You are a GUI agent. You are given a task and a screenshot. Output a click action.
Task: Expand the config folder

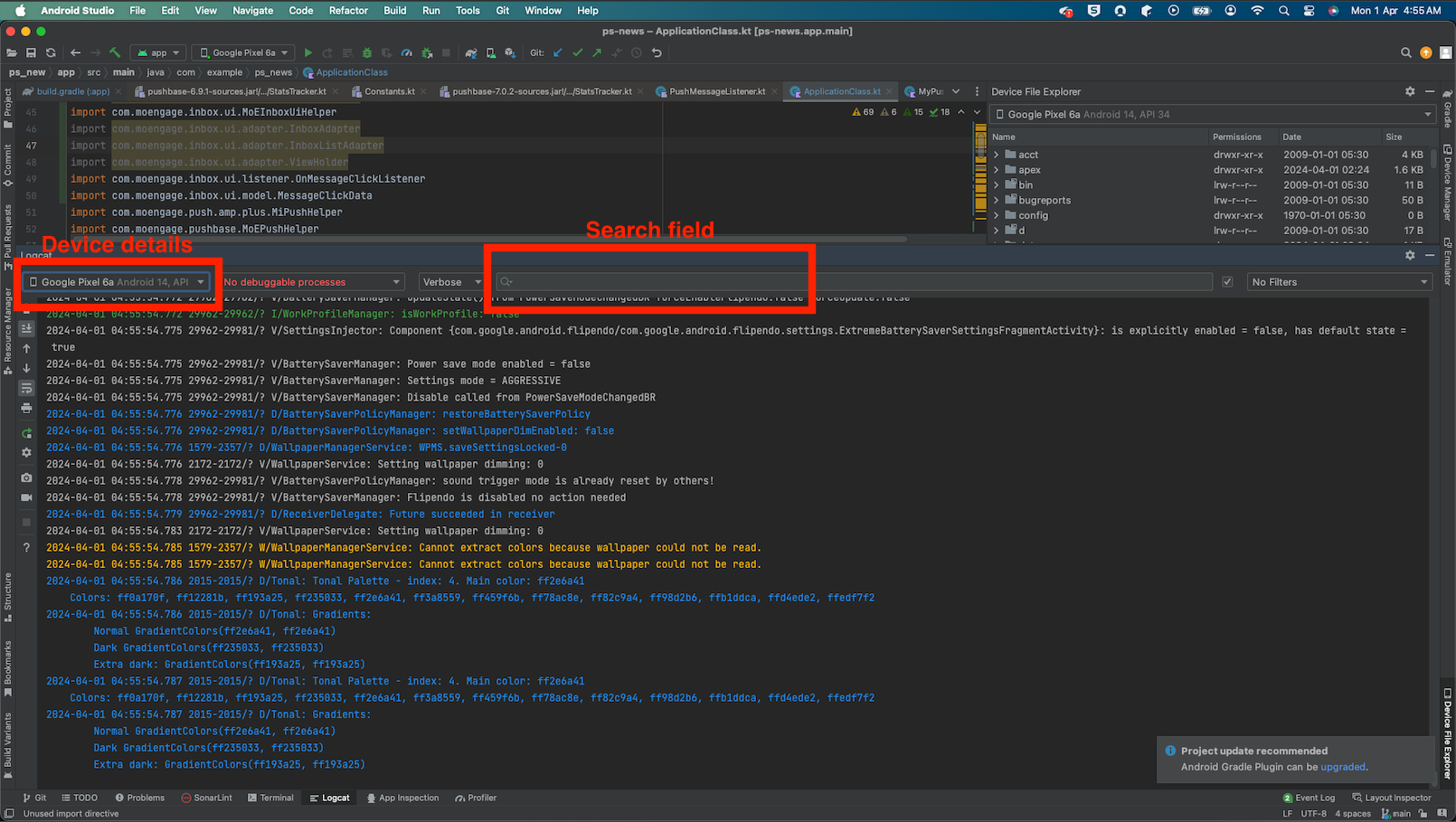[997, 215]
